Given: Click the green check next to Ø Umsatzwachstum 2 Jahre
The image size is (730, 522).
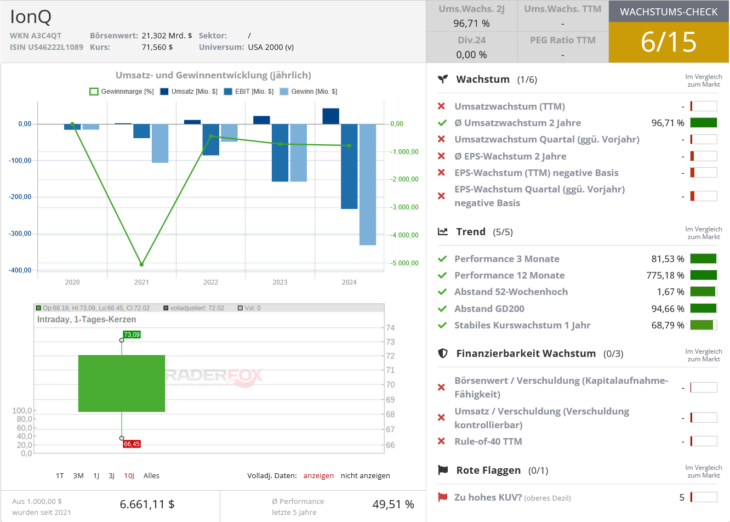Looking at the screenshot, I should pos(442,123).
